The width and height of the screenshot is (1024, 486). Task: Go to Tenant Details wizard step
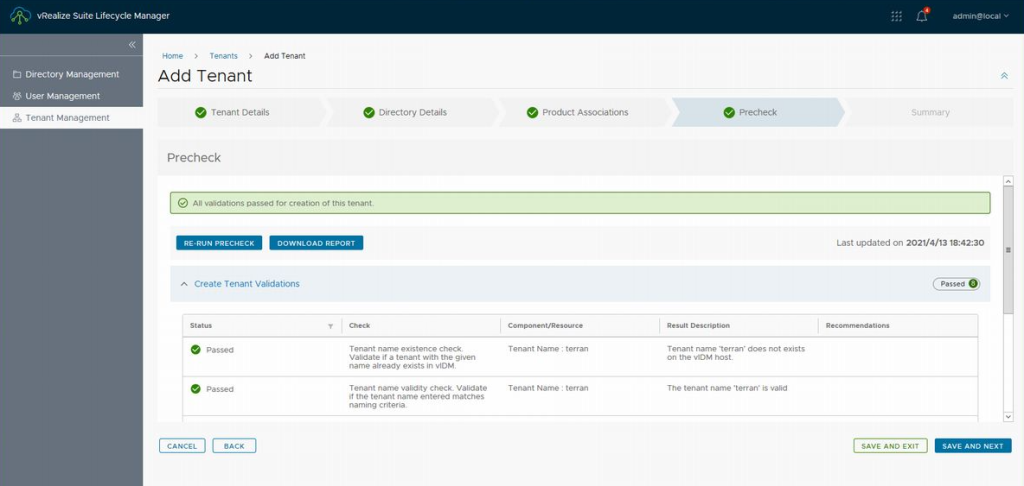[x=242, y=112]
